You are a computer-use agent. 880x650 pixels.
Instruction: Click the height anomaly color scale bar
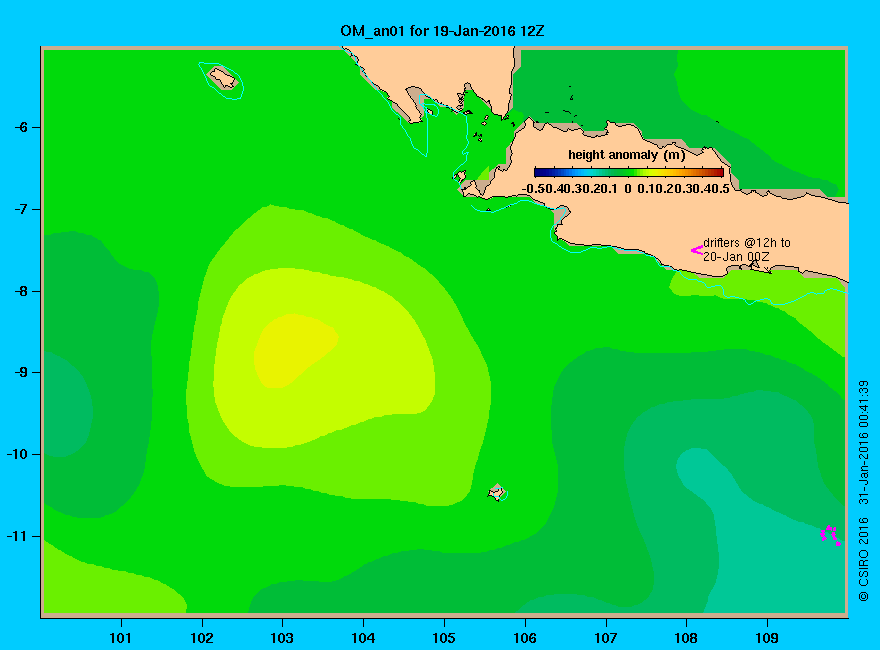pyautogui.click(x=629, y=172)
